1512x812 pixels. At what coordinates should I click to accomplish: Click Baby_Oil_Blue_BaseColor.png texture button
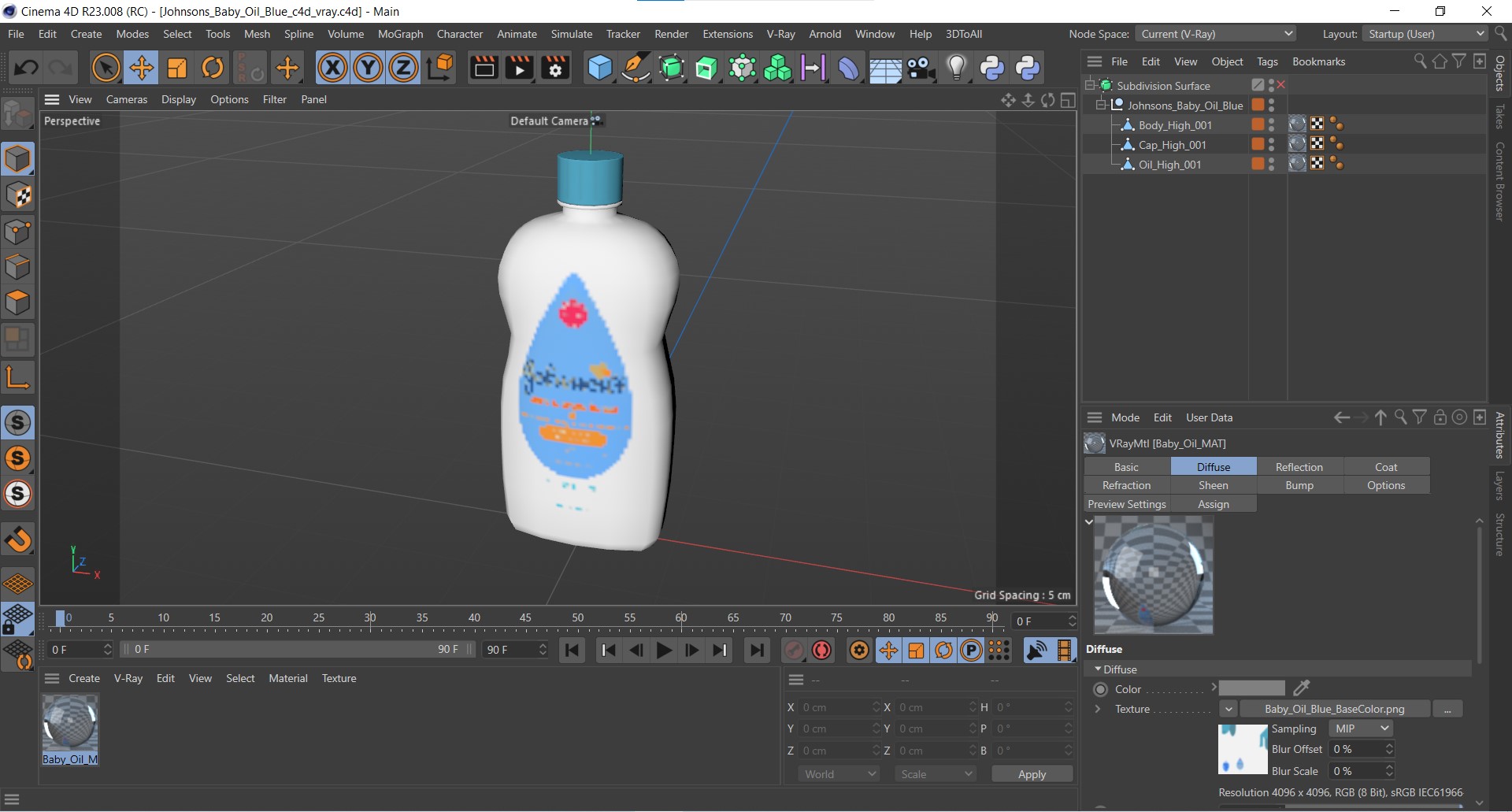[x=1334, y=709]
